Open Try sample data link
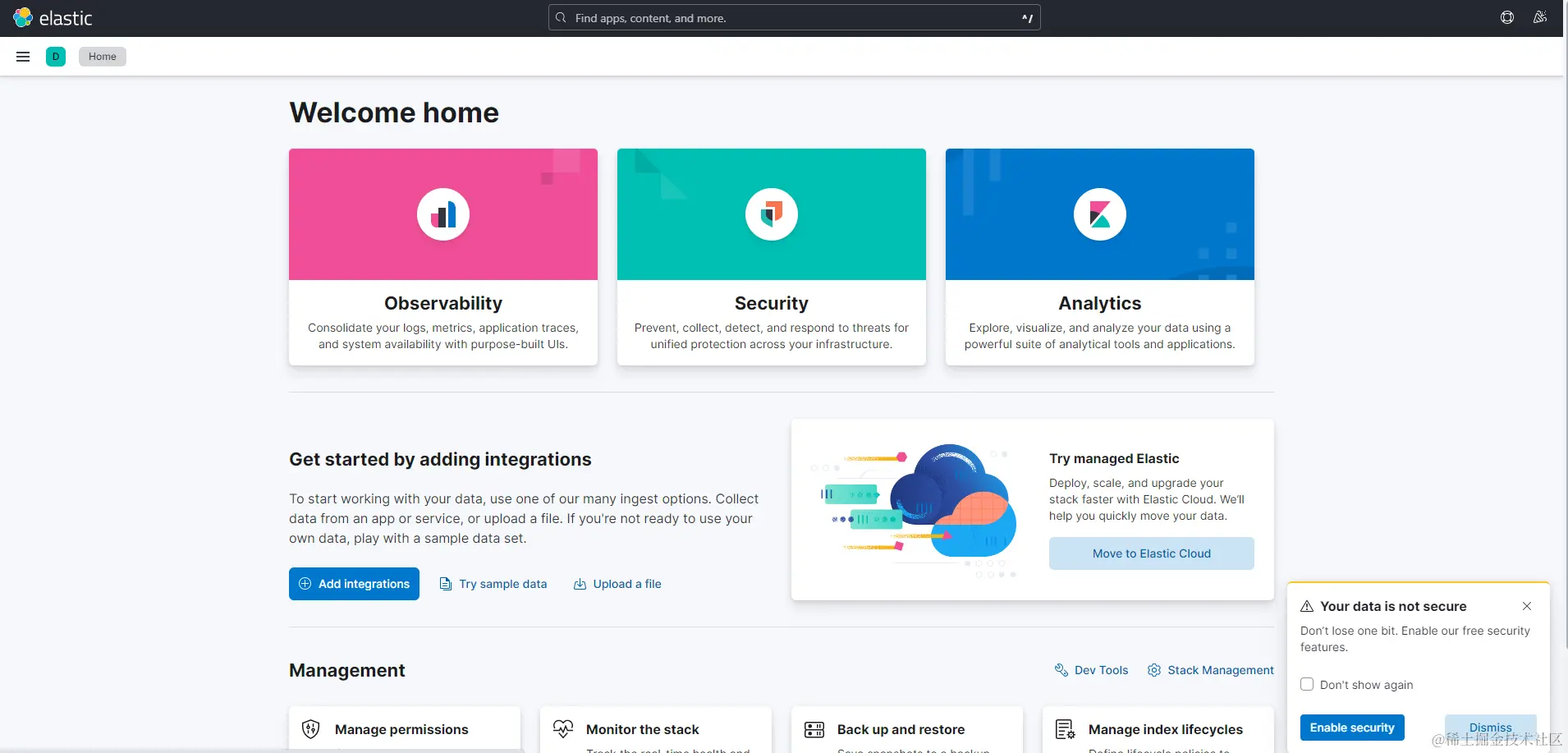The height and width of the screenshot is (753, 1568). [493, 584]
